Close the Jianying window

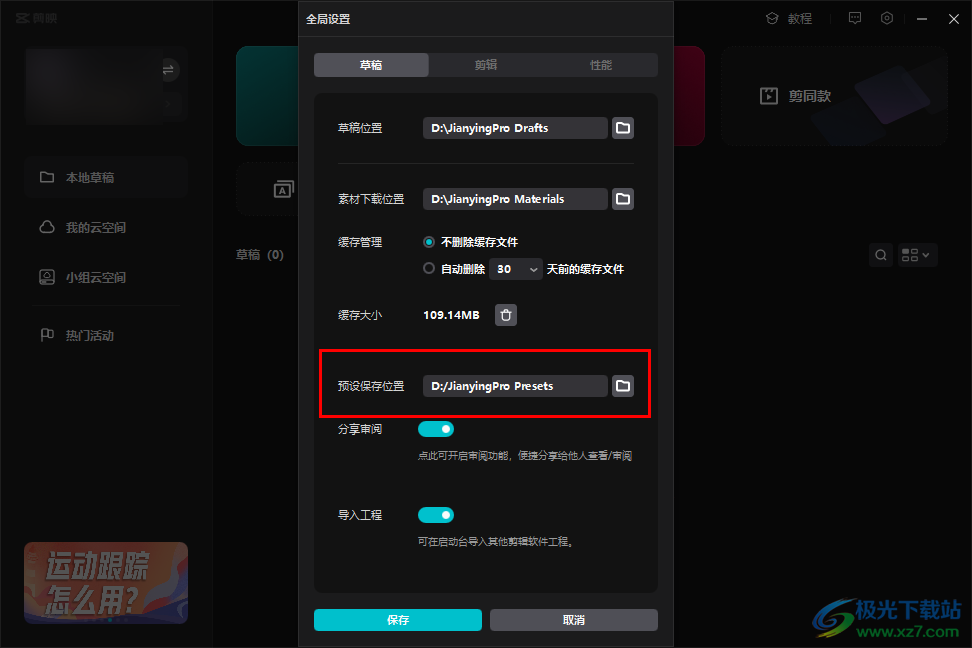pyautogui.click(x=954, y=19)
